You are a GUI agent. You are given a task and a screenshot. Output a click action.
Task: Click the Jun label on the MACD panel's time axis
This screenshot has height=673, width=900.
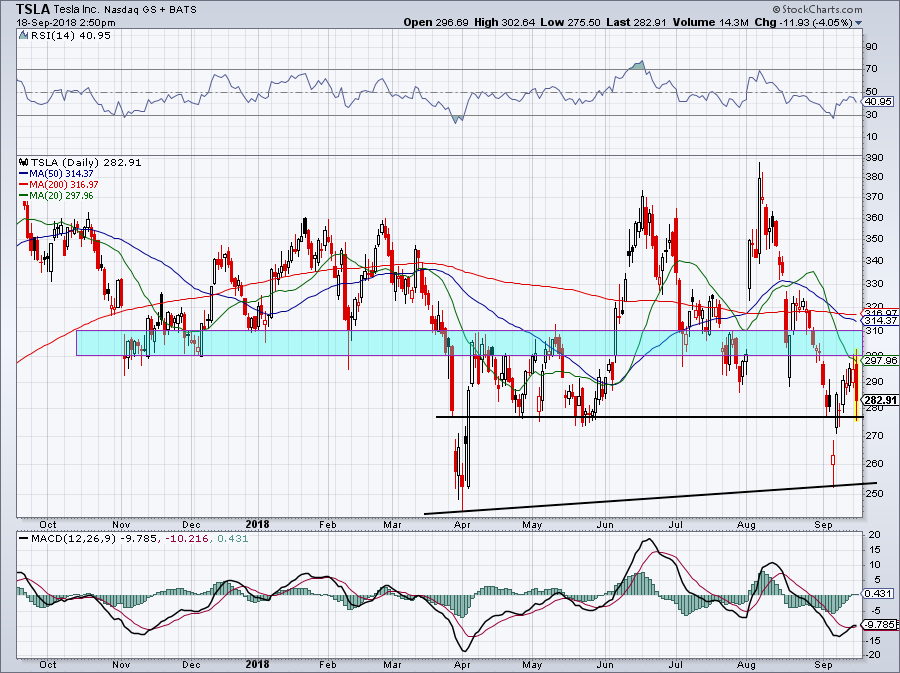[605, 665]
